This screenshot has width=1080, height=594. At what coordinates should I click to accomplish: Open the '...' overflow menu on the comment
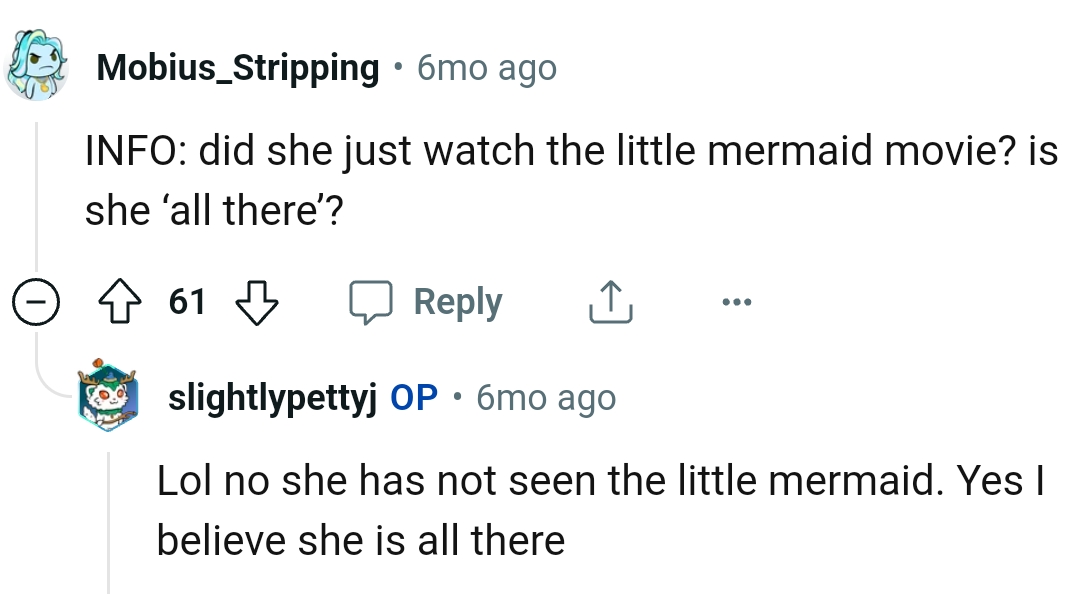tap(737, 301)
